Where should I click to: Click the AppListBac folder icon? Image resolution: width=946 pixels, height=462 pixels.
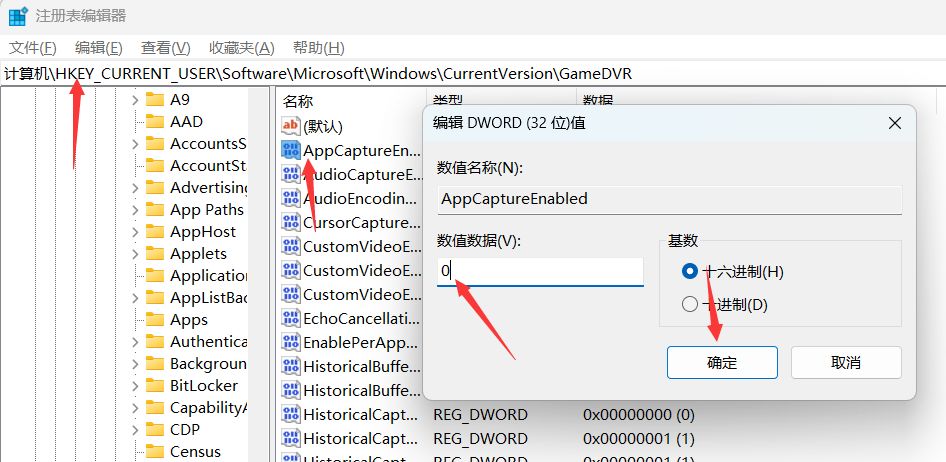[155, 297]
